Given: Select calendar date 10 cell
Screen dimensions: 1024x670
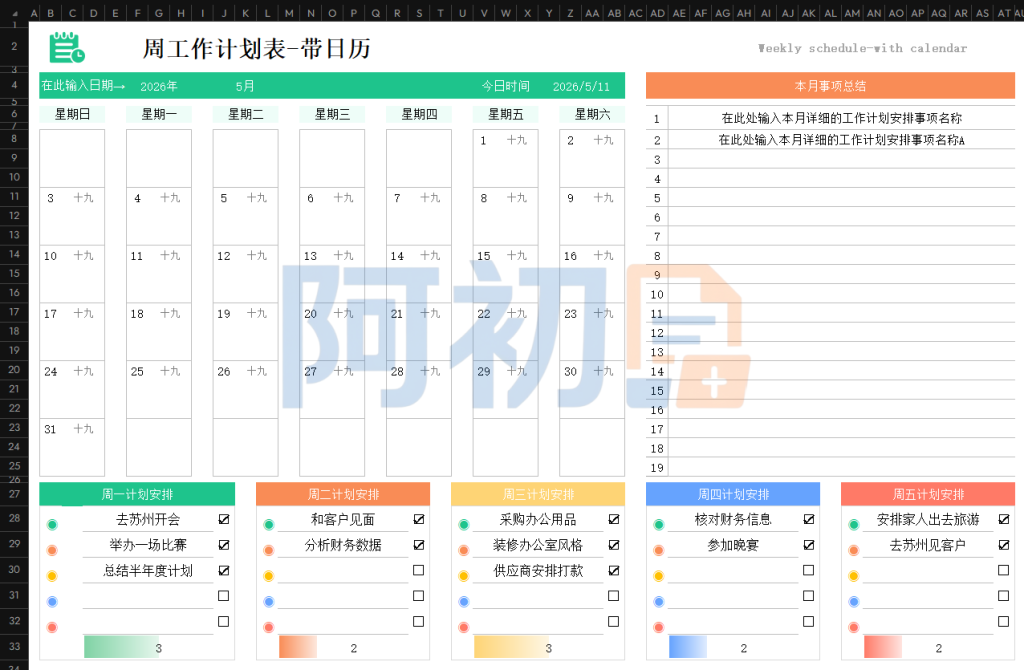Looking at the screenshot, I should point(72,274).
